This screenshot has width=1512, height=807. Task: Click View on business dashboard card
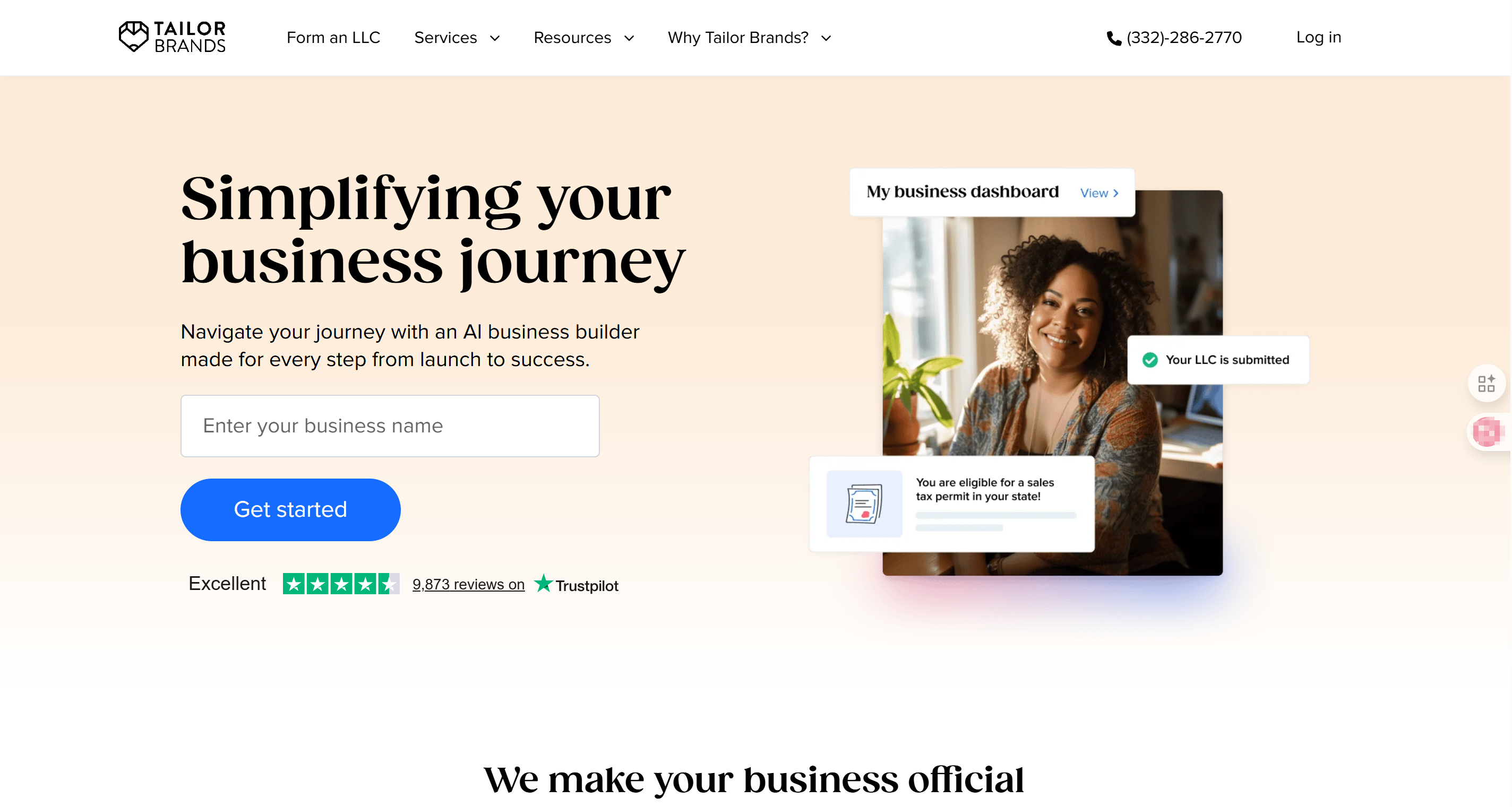point(1099,193)
